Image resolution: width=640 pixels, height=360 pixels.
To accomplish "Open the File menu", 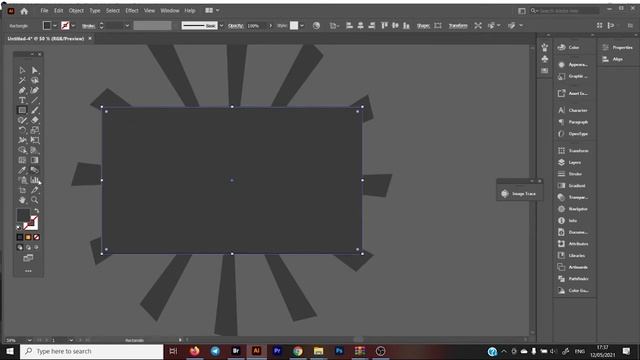I will [44, 11].
